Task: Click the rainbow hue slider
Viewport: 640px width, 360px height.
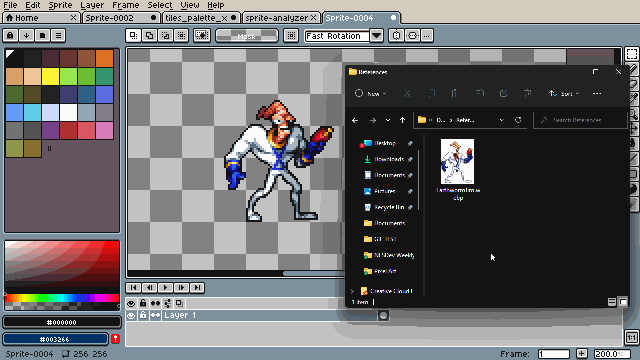Action: click(62, 298)
